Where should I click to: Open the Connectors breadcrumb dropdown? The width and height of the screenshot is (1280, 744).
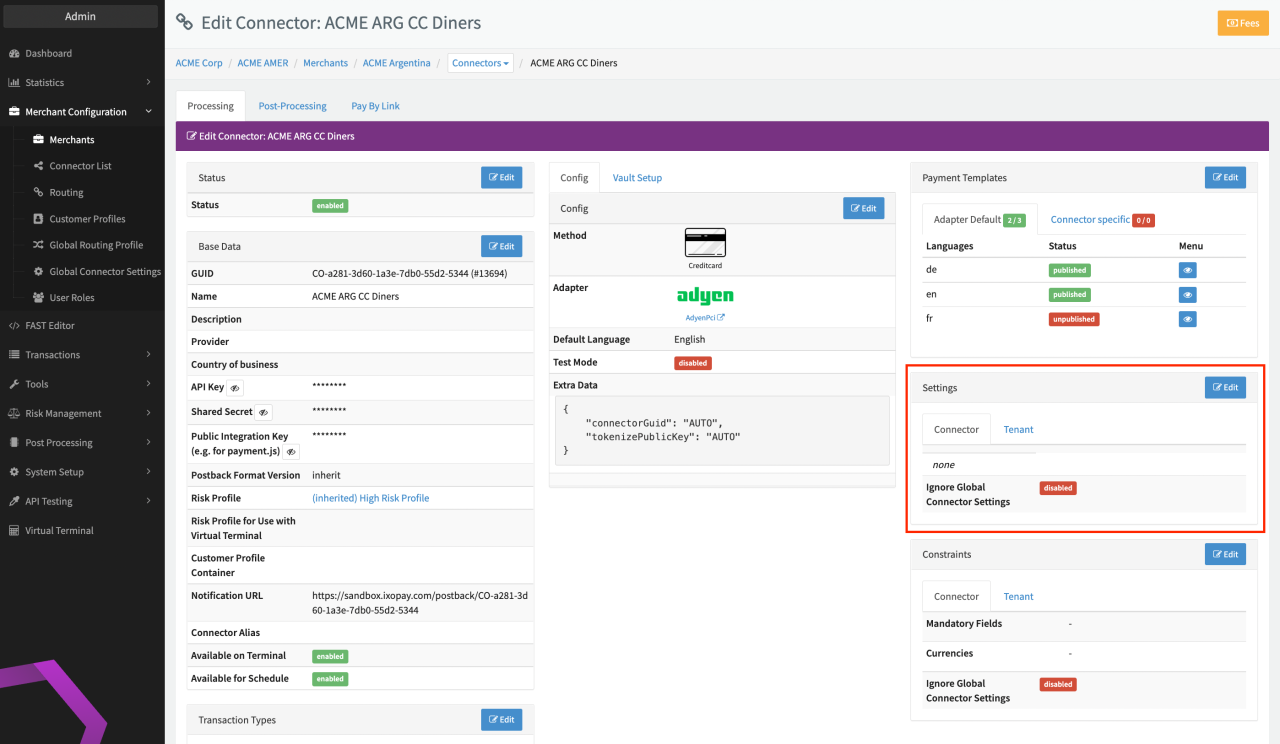[480, 63]
